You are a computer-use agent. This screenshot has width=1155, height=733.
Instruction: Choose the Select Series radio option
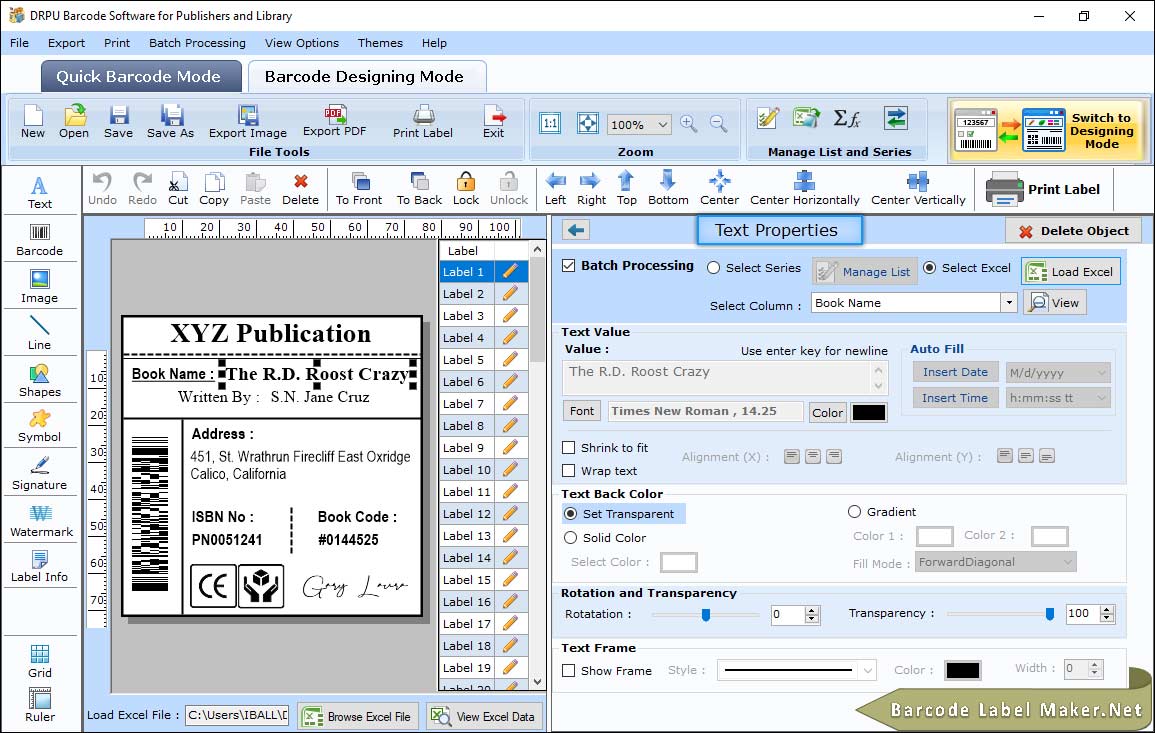tap(713, 268)
